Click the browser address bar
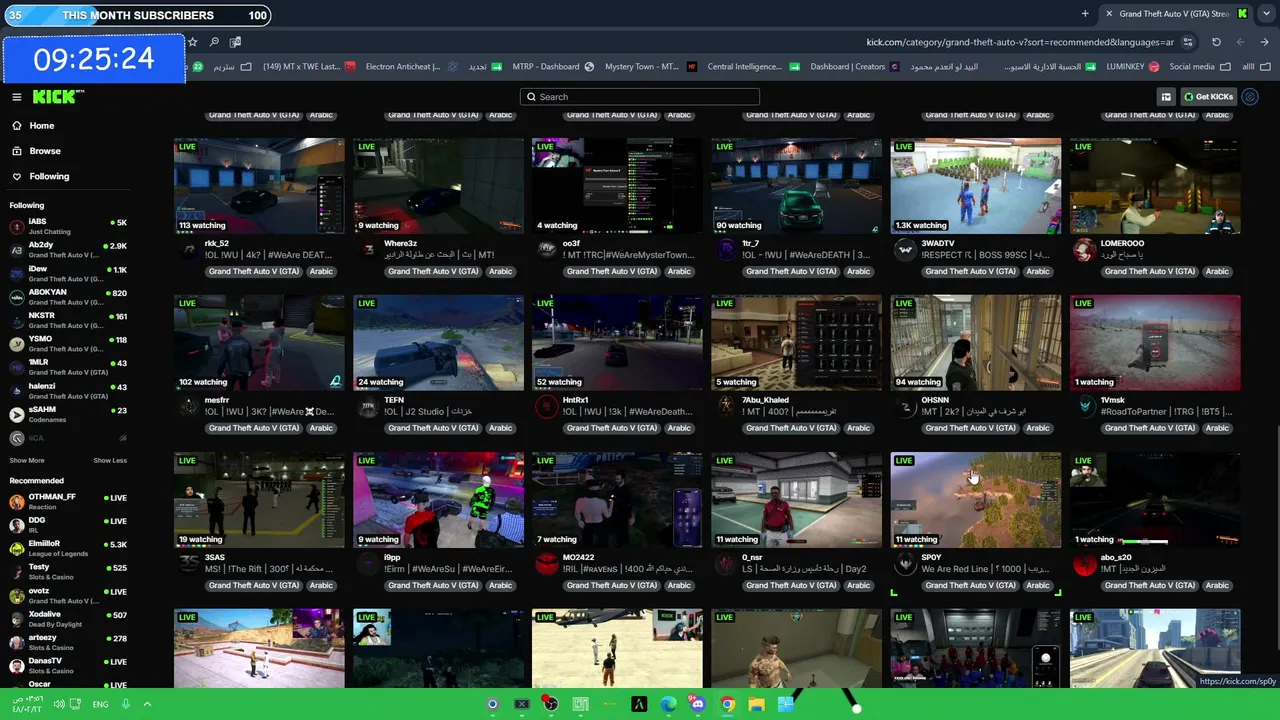This screenshot has width=1280, height=720. (1020, 42)
